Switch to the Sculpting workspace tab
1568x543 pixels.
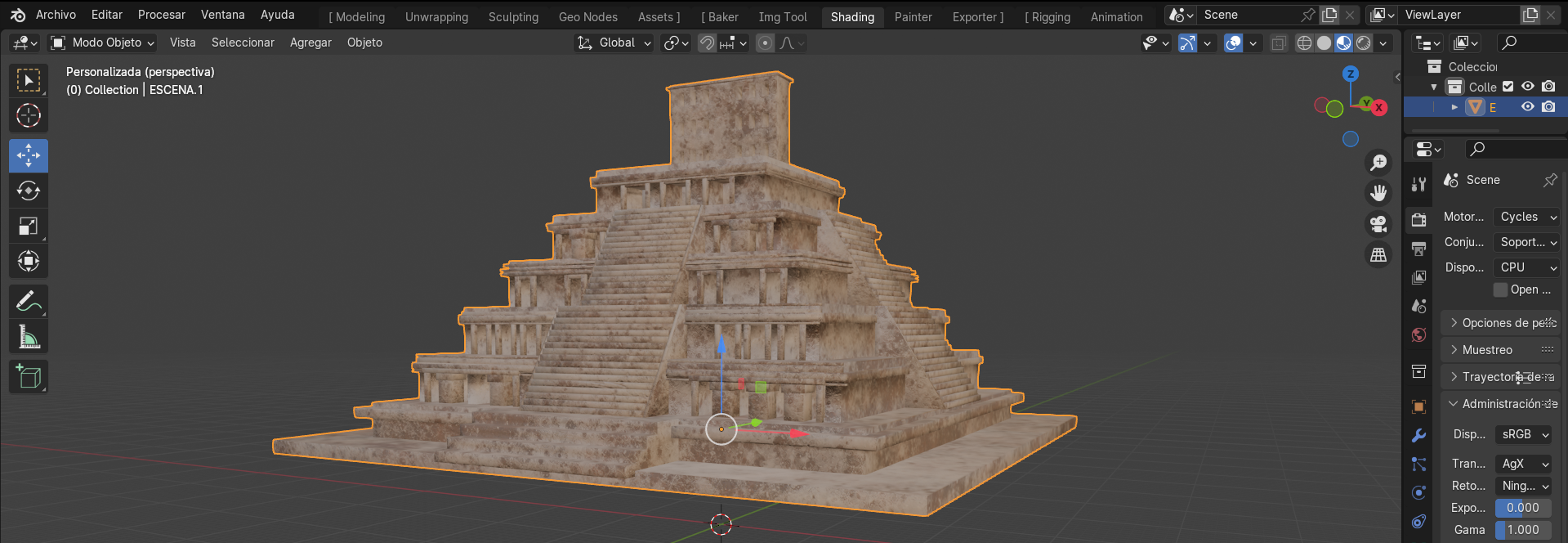(513, 17)
